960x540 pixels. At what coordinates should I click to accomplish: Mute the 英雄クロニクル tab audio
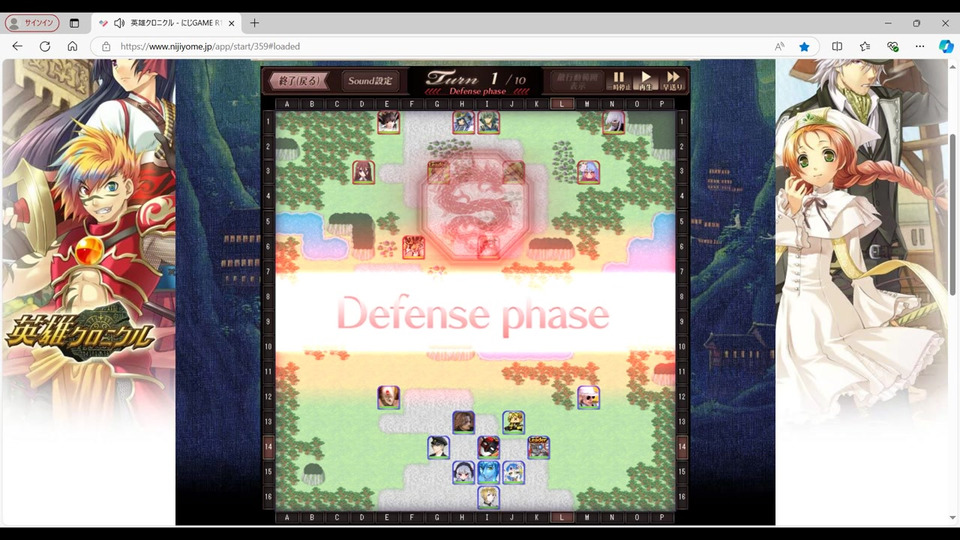(119, 23)
